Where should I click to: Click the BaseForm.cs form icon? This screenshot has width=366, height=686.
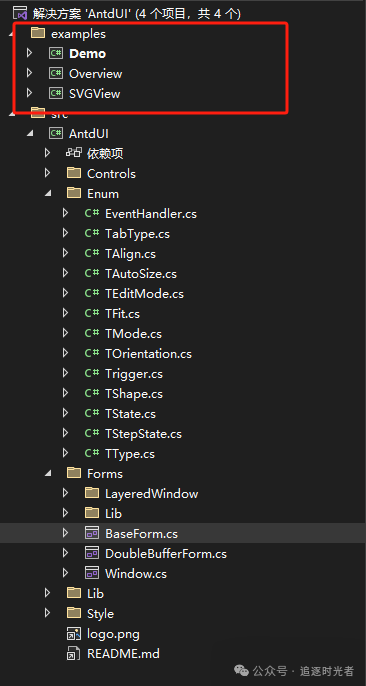click(x=92, y=534)
